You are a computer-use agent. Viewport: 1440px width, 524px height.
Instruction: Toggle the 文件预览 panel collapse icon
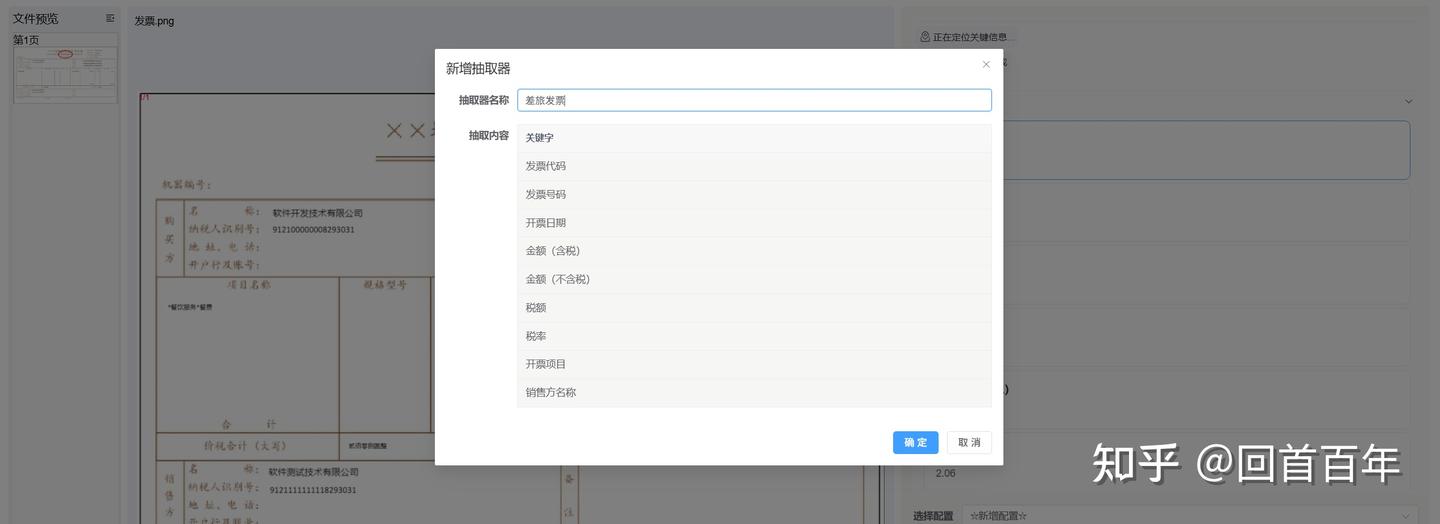point(110,18)
